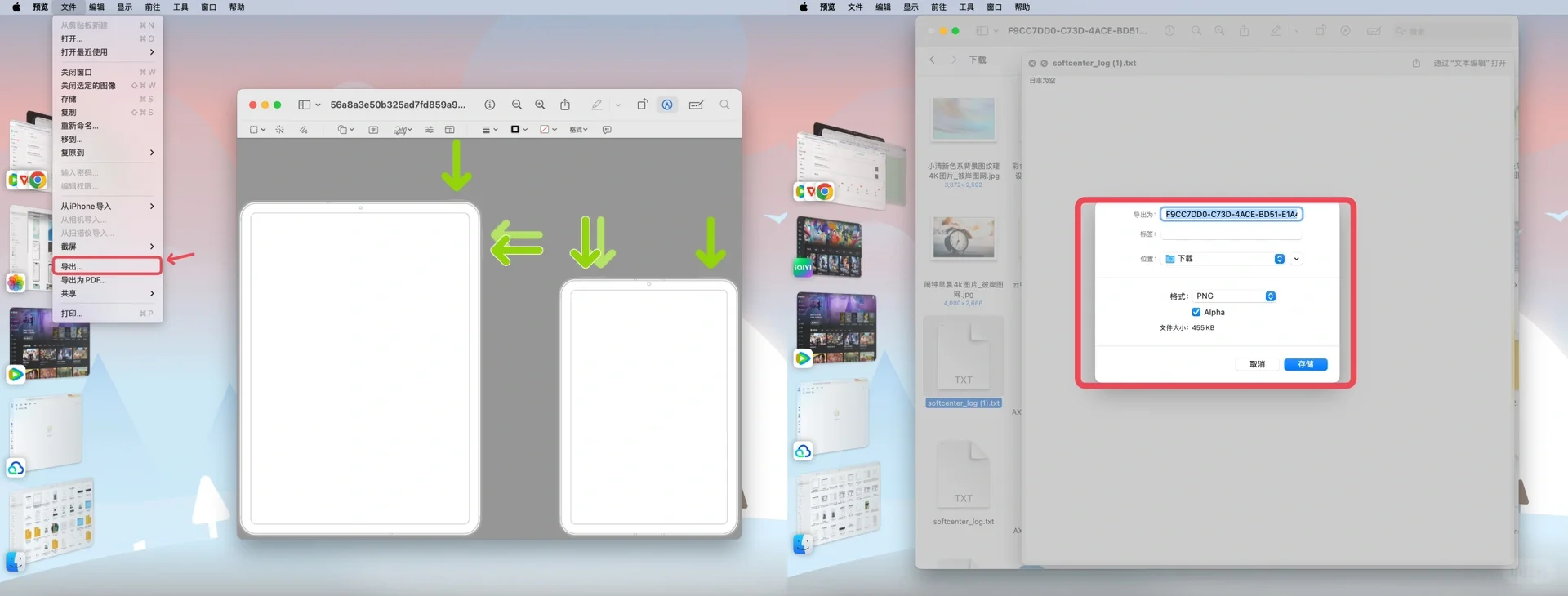
Task: Toggle sidebar in the 56a8a3e50b325 window
Action: pos(304,105)
